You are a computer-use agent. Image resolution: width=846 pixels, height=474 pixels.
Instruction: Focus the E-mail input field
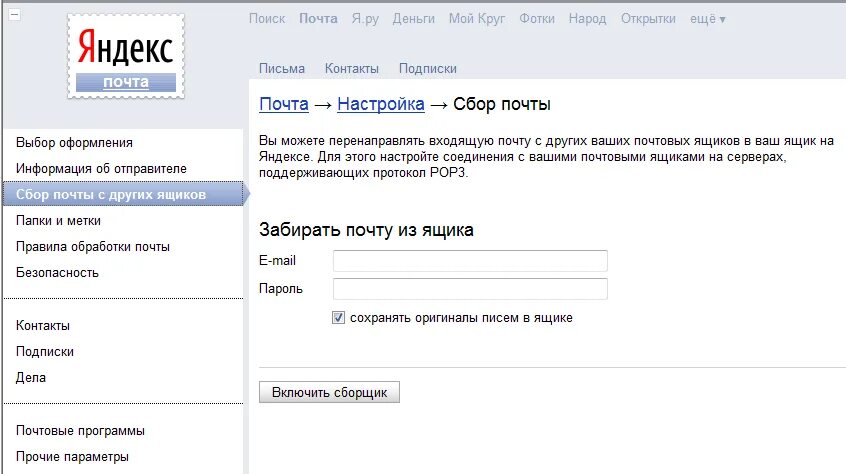pos(470,261)
